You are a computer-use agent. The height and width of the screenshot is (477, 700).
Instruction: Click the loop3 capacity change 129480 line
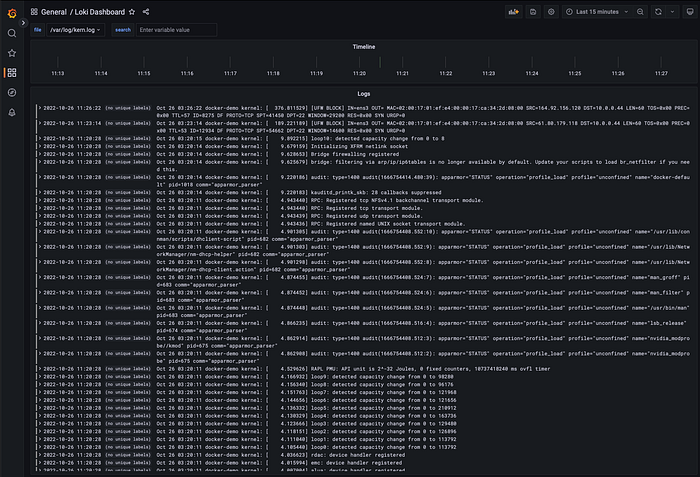pos(306,424)
